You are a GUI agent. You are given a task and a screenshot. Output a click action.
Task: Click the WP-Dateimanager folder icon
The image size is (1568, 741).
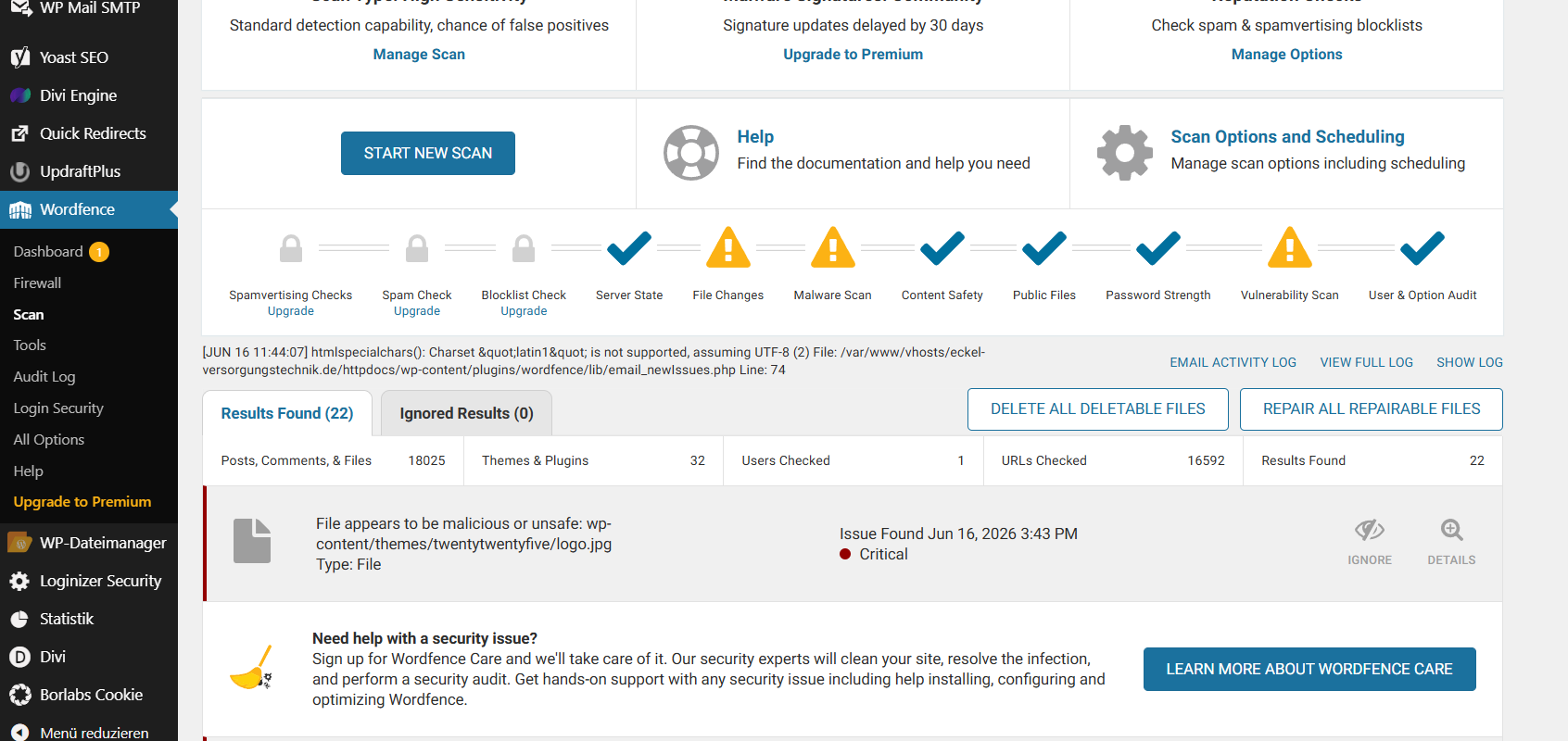click(x=20, y=543)
